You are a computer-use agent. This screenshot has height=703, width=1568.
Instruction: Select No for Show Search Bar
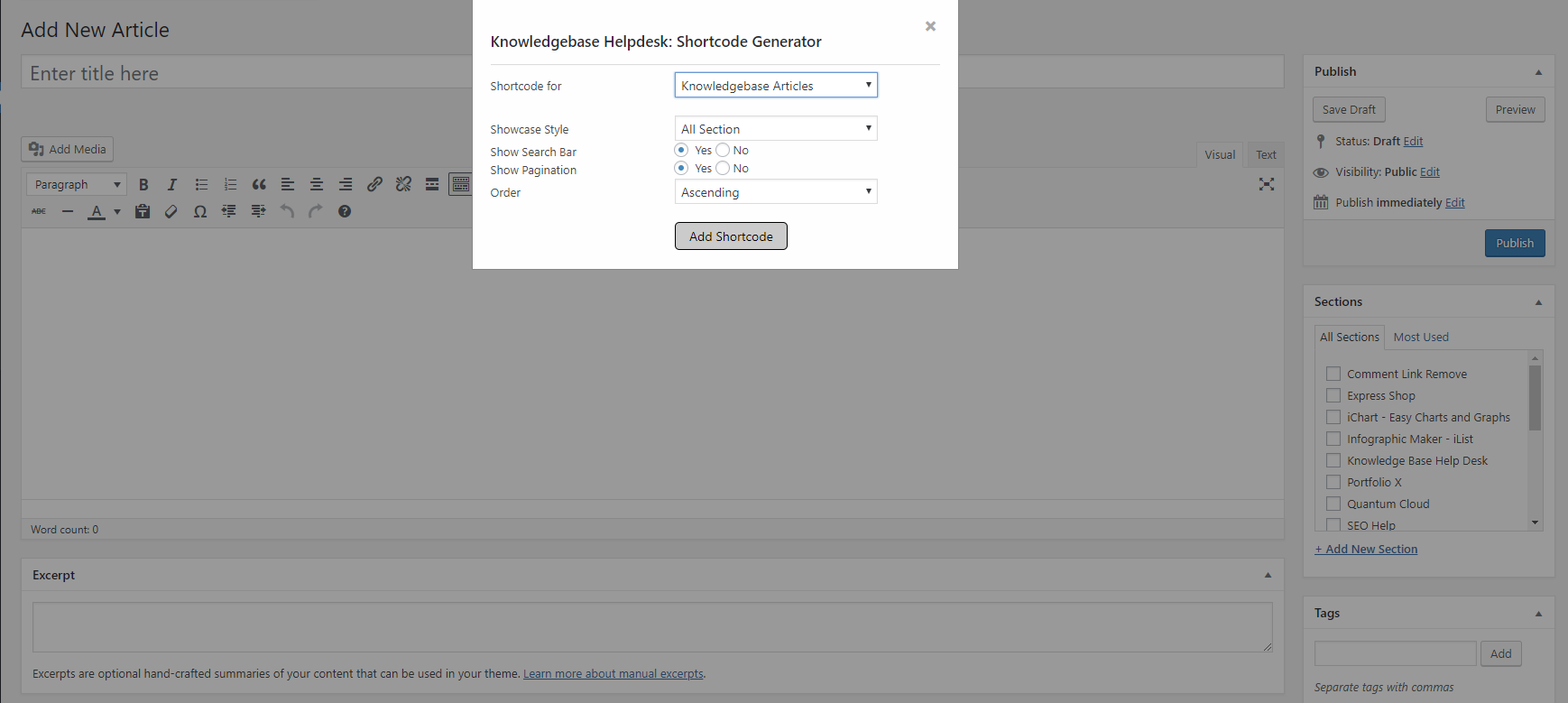(x=723, y=150)
